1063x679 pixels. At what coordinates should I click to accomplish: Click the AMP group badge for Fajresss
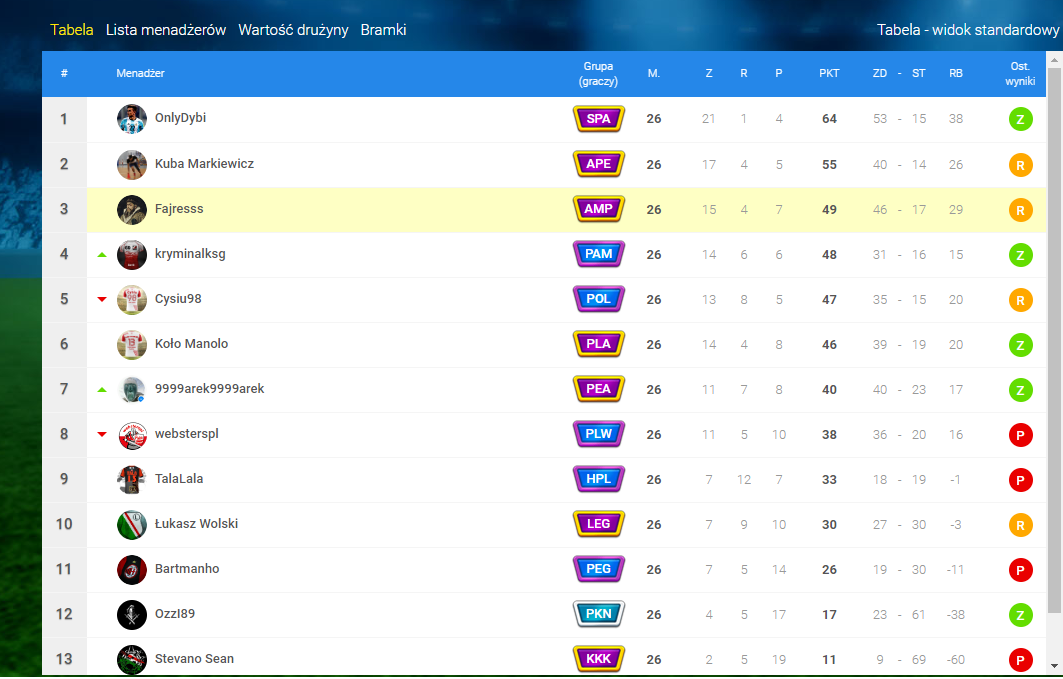click(598, 209)
